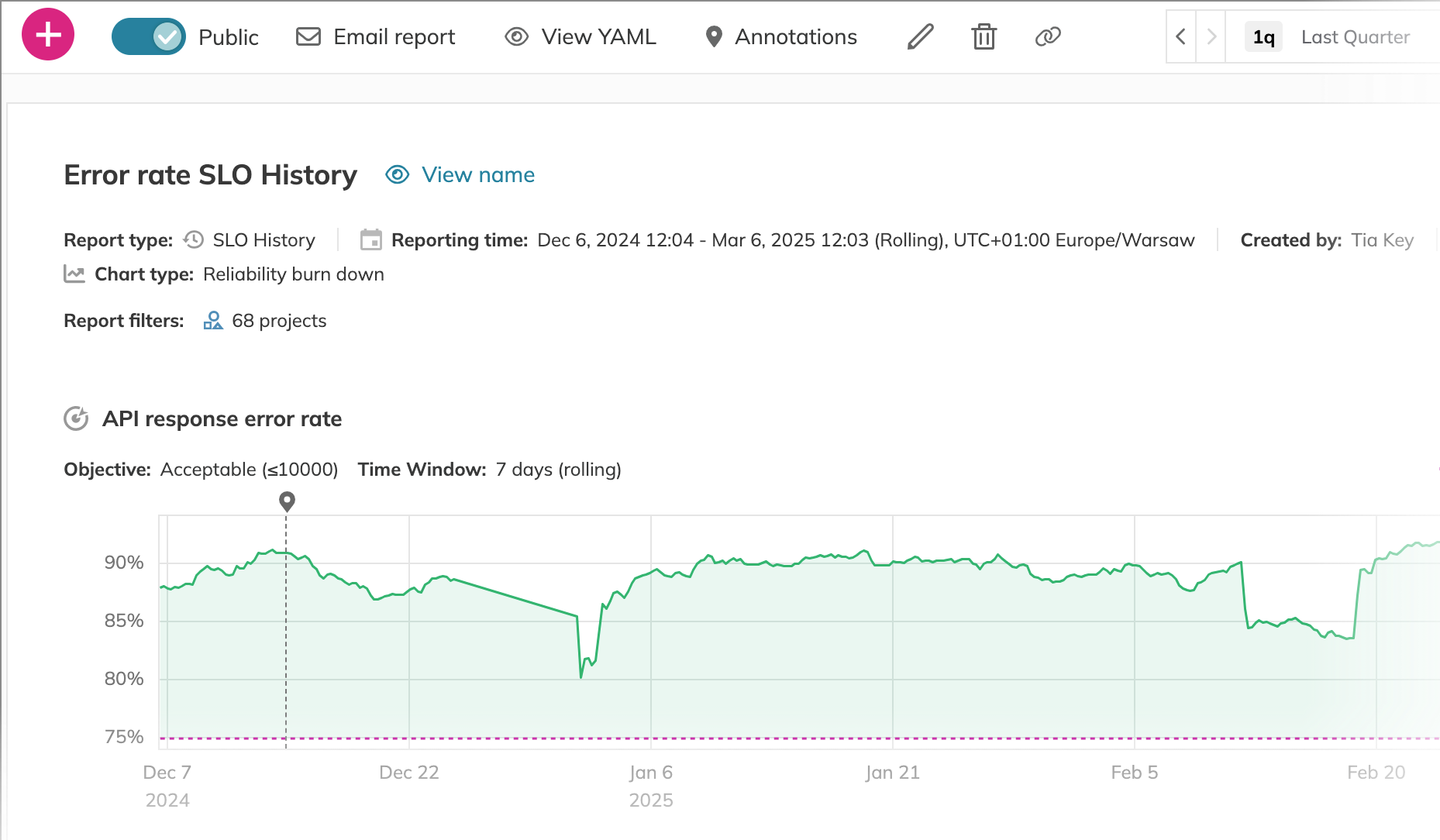The image size is (1440, 840).
Task: Toggle the Public switch off
Action: click(148, 36)
